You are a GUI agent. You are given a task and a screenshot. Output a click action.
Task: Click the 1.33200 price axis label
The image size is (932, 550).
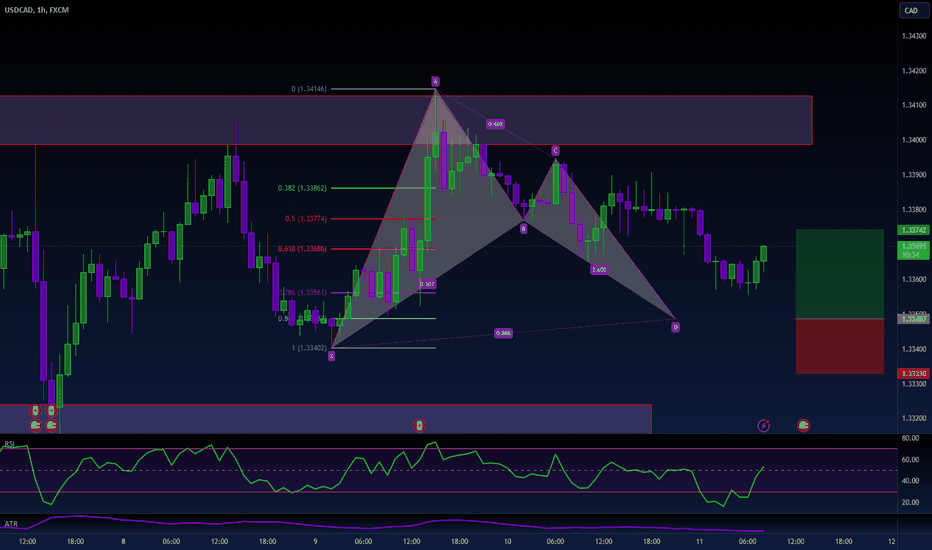pos(914,419)
